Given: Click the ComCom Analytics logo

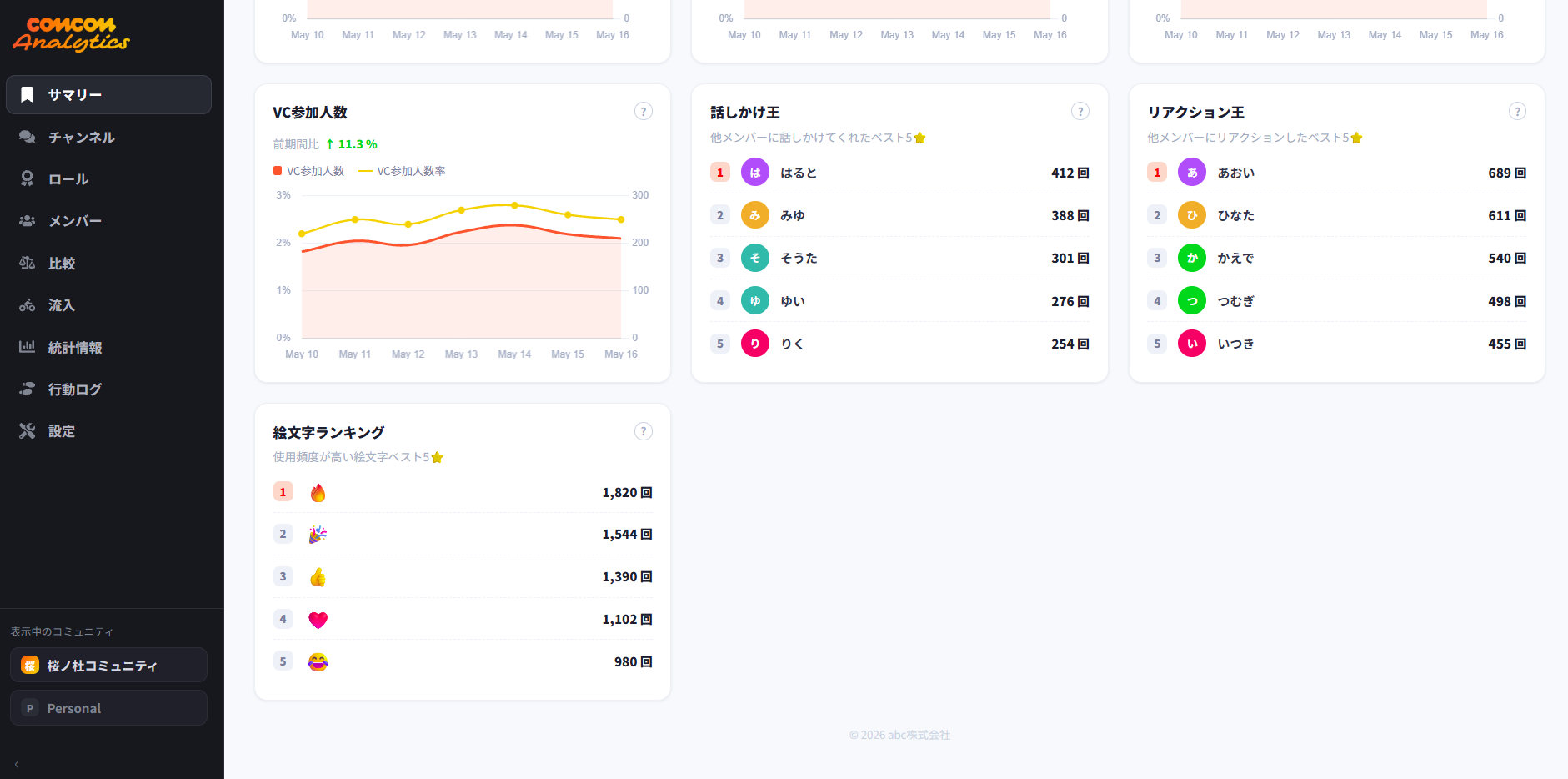Looking at the screenshot, I should click(71, 34).
